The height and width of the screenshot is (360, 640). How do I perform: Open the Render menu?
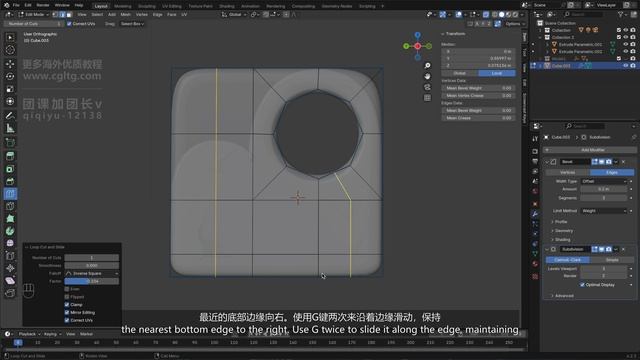tap(43, 5)
